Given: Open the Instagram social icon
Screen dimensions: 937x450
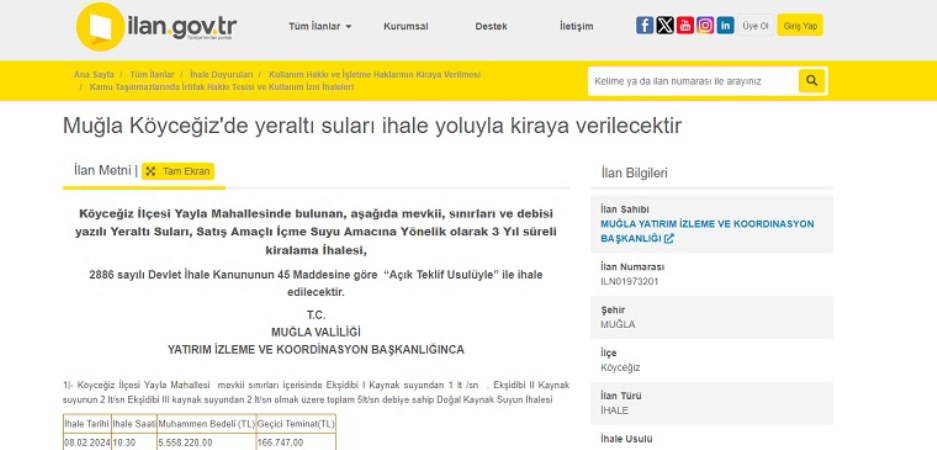Looking at the screenshot, I should [705, 26].
